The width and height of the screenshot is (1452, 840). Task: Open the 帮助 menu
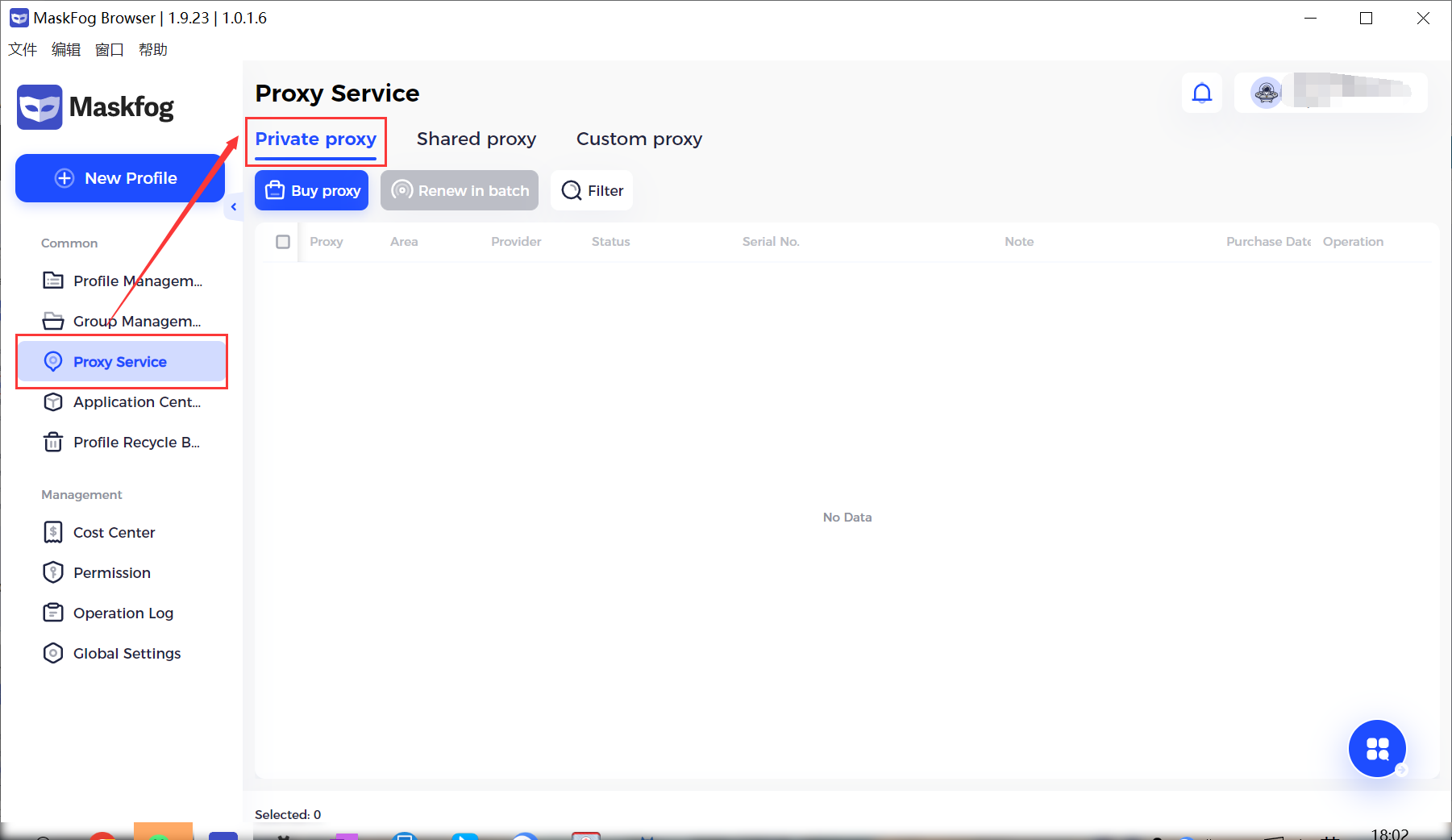pos(153,49)
